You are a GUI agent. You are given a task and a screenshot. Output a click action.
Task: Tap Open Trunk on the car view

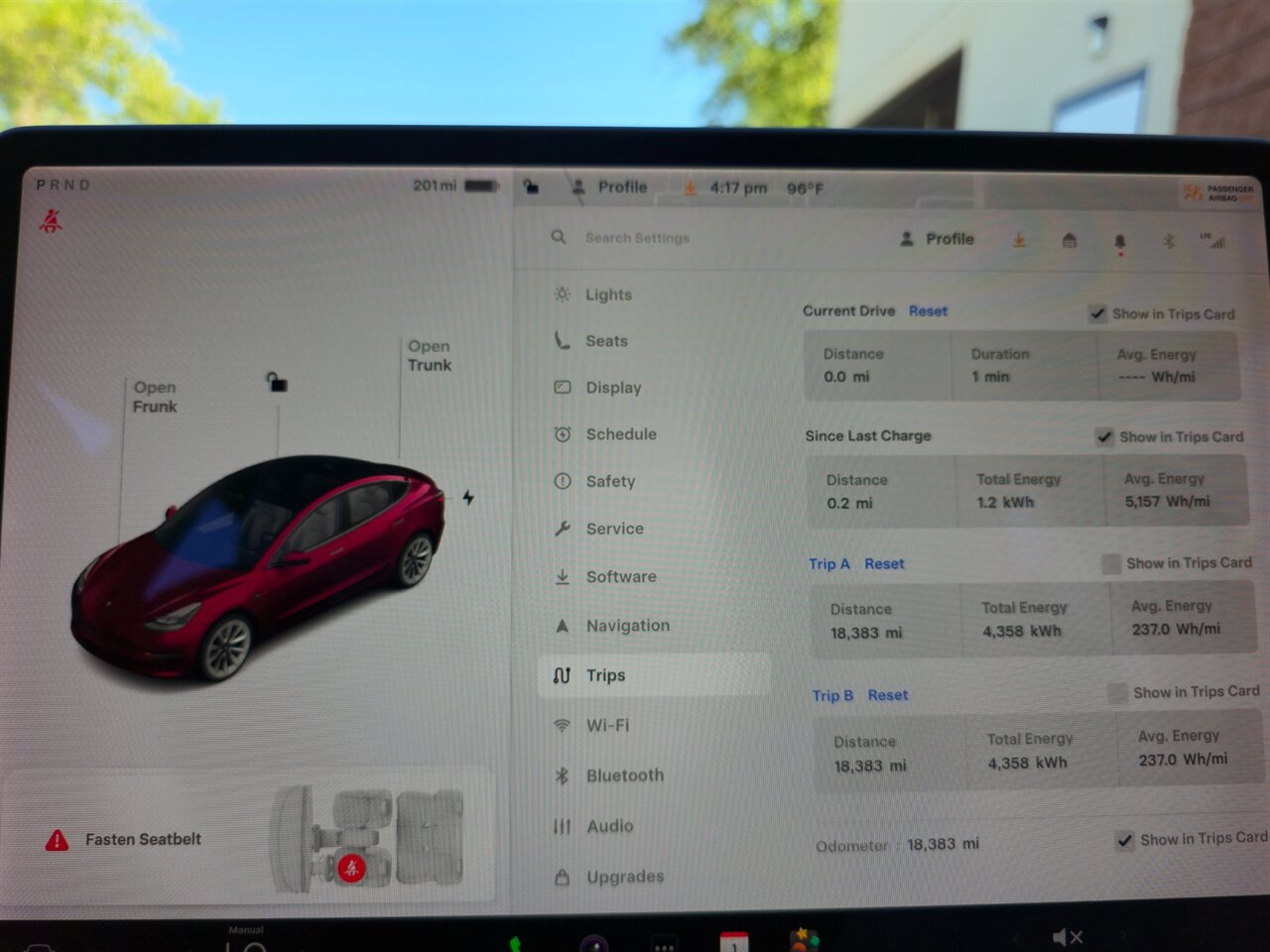click(429, 355)
